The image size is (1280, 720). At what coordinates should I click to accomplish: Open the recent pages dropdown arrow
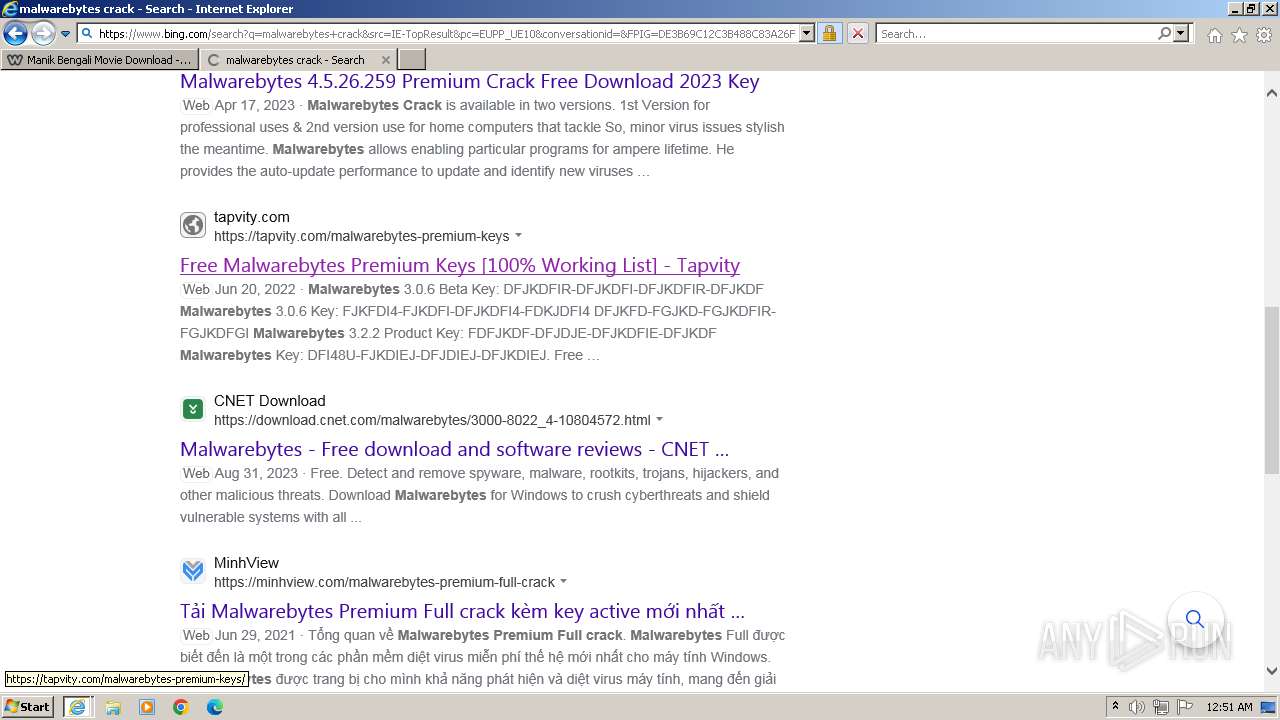tap(66, 34)
